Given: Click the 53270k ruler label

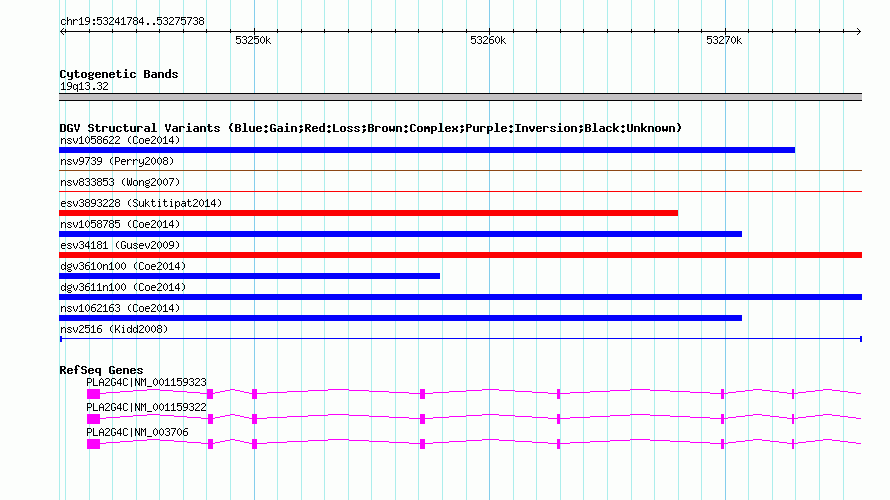Looking at the screenshot, I should pyautogui.click(x=724, y=40).
